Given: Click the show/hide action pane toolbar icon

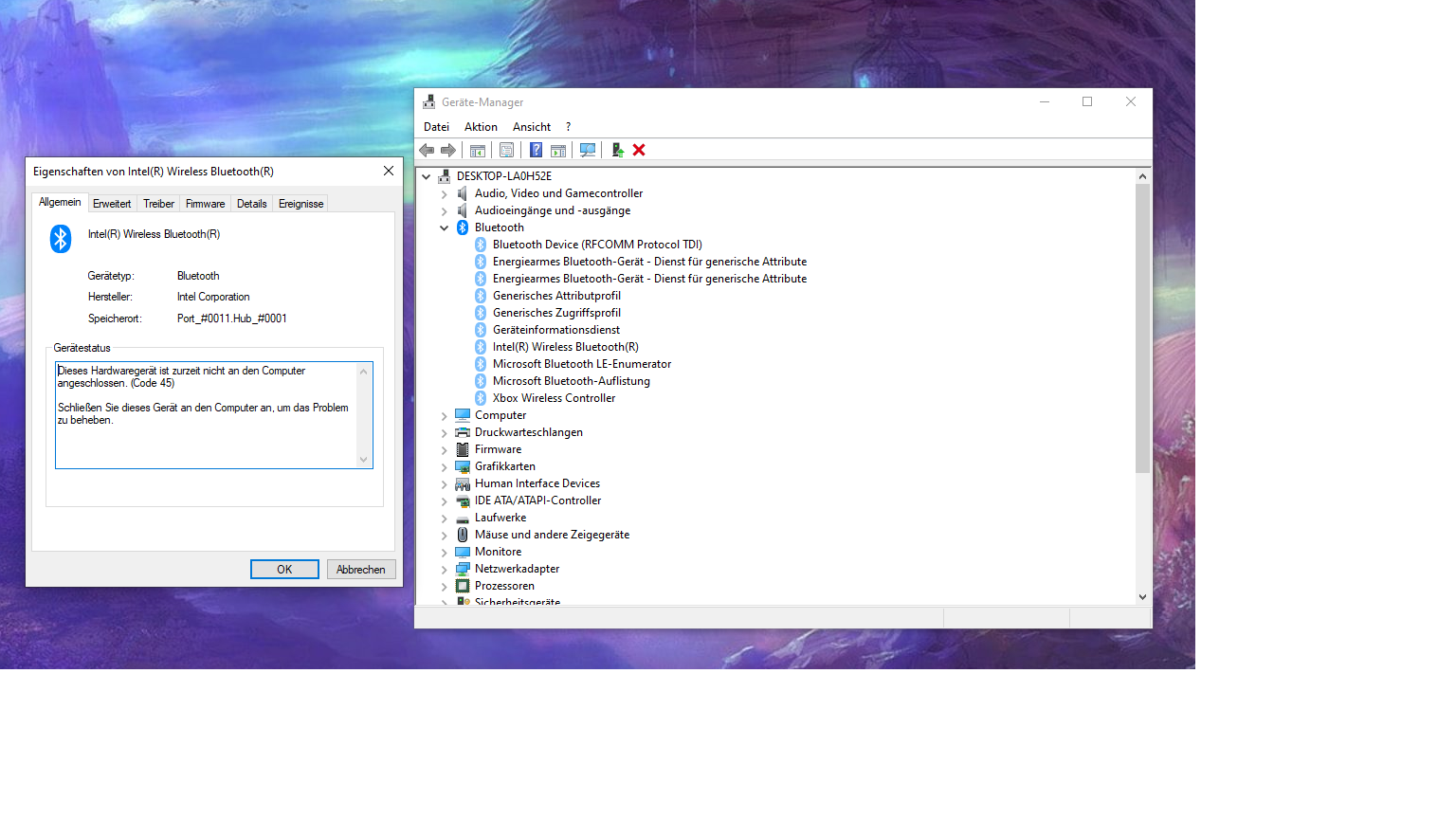Looking at the screenshot, I should click(x=558, y=150).
